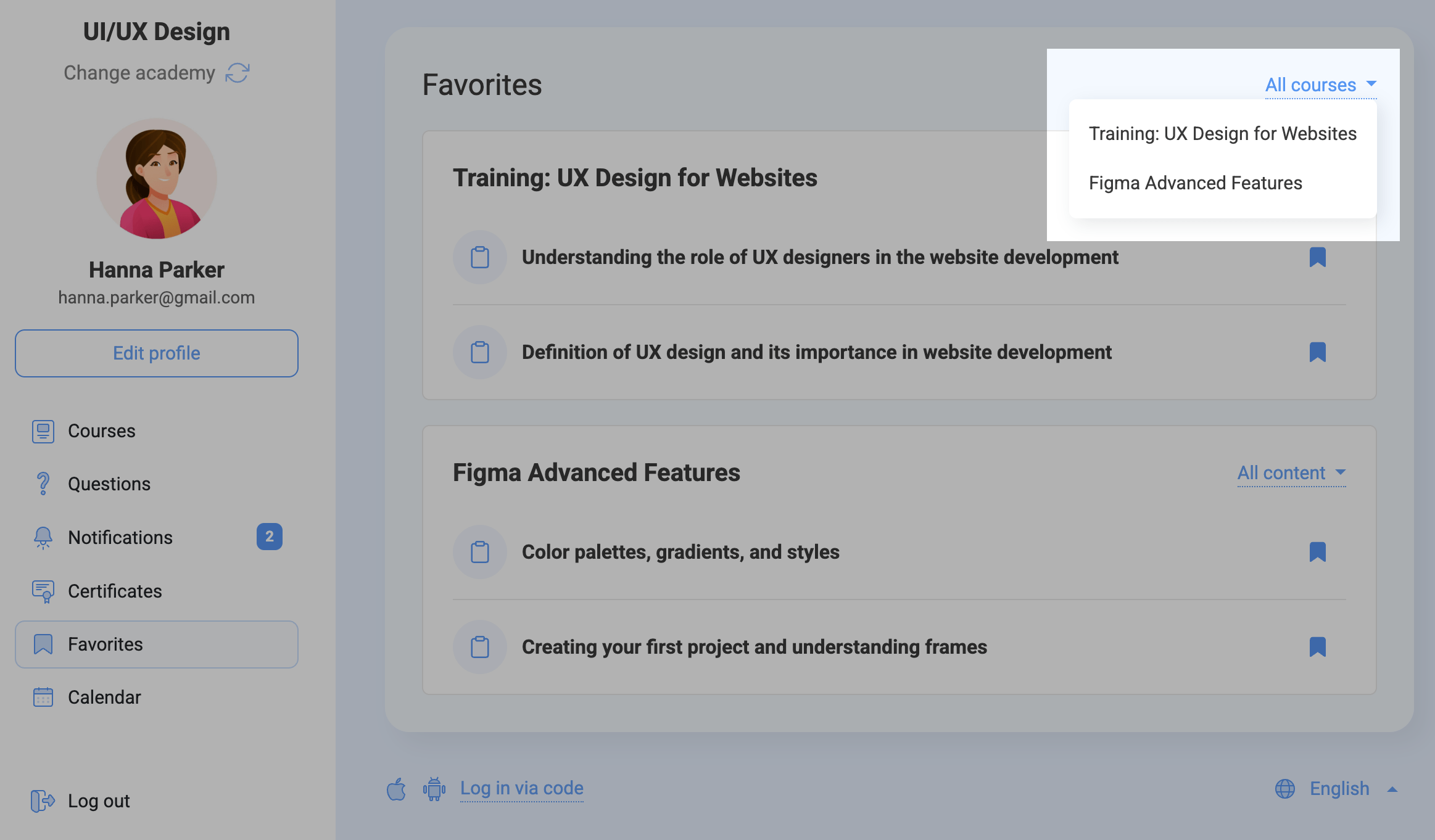Remove bookmark from Understanding the role lesson

point(1317,257)
